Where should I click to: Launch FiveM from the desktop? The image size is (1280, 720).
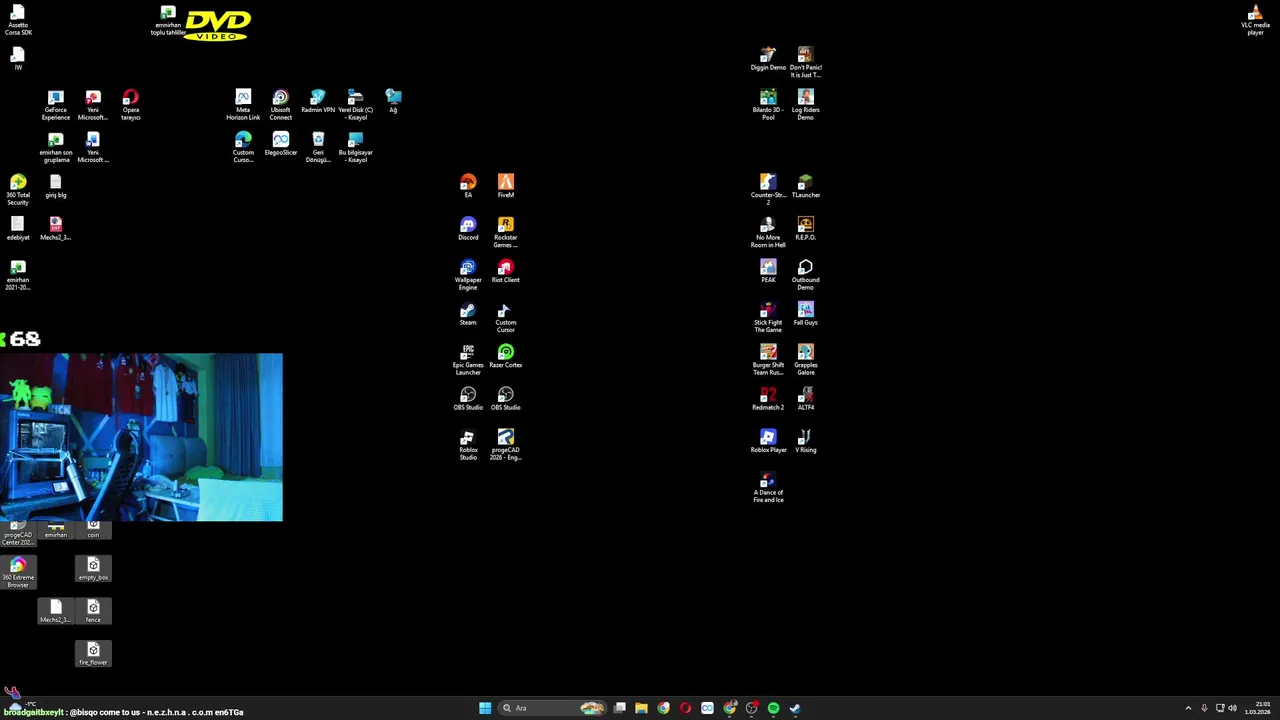click(506, 187)
